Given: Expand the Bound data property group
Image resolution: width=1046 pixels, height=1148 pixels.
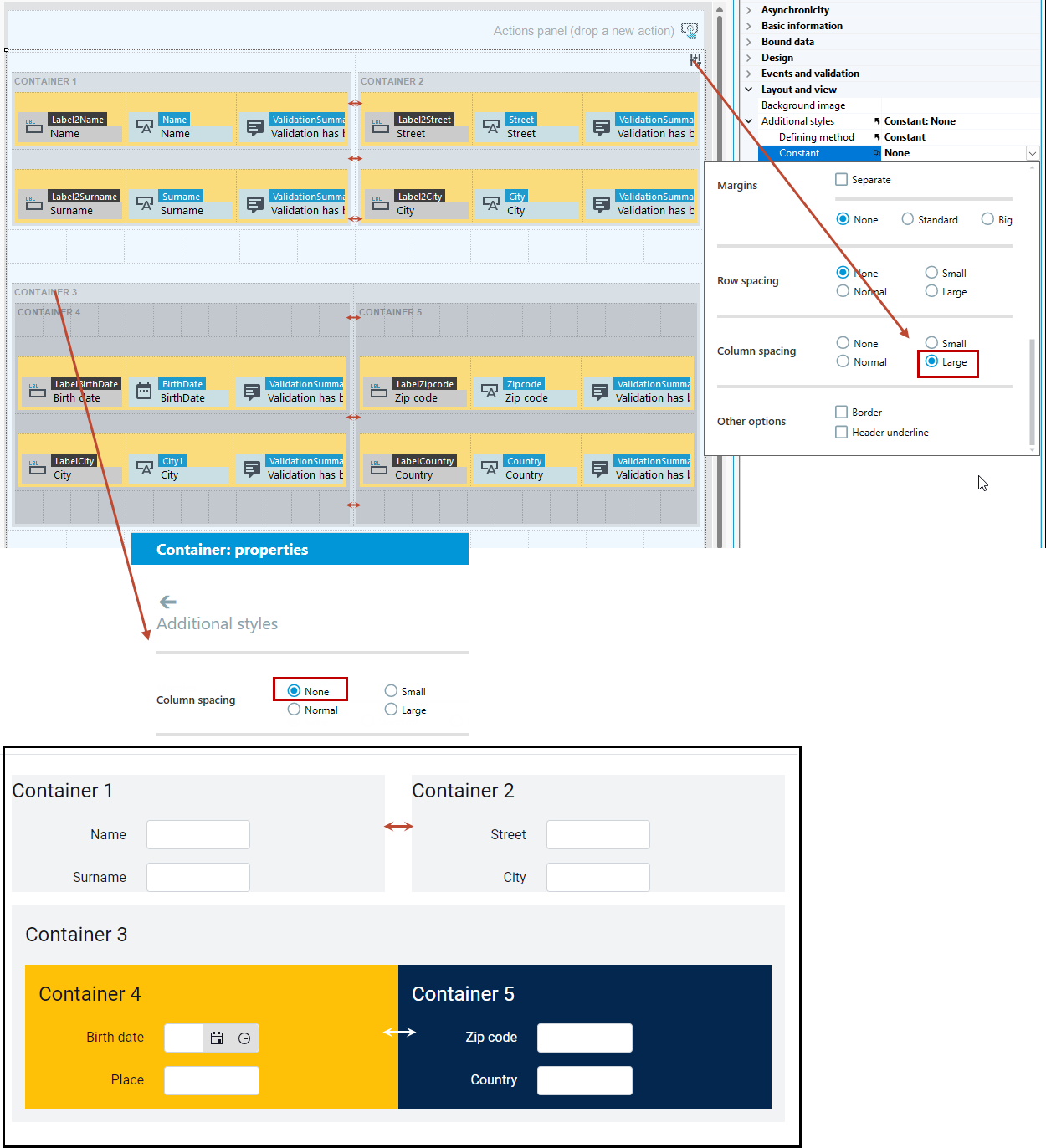Looking at the screenshot, I should (749, 42).
